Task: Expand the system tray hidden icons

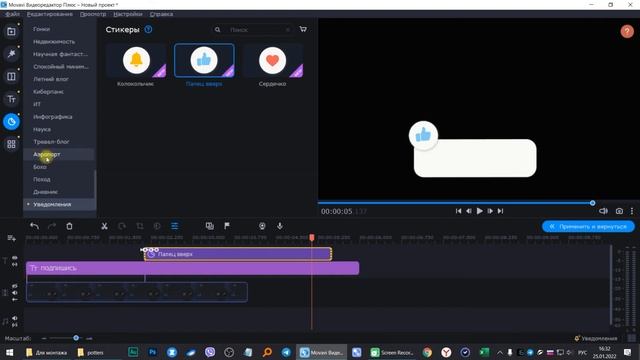Action: [500, 352]
